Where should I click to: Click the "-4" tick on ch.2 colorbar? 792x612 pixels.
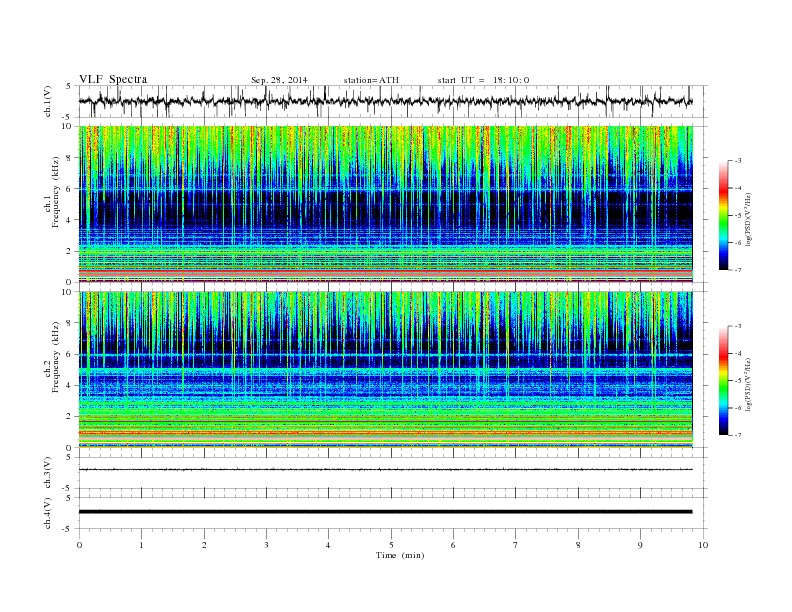tap(738, 353)
